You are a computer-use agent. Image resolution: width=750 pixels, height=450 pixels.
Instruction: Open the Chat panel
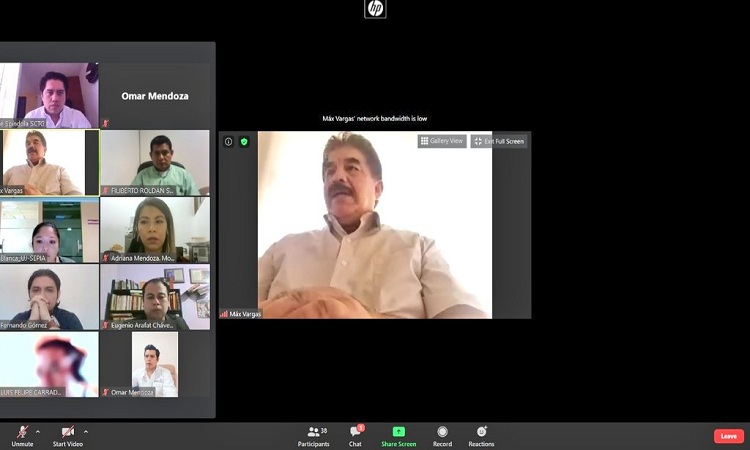tap(355, 433)
